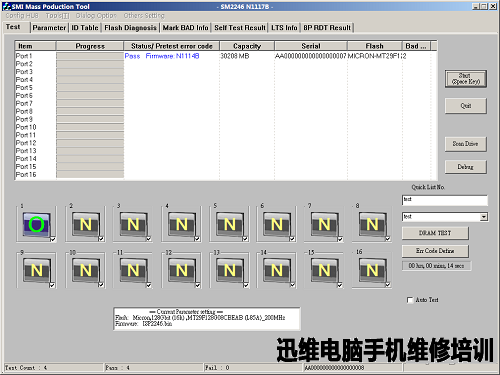Click port 16 N status icon
Screen dimensions: 500x375
click(373, 270)
